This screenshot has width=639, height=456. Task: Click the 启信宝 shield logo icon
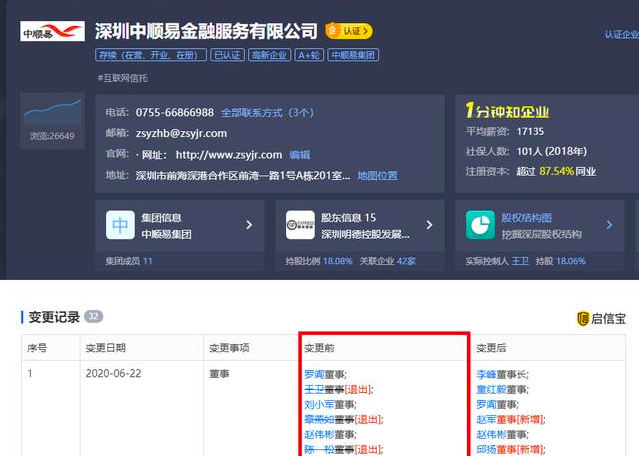tap(583, 319)
